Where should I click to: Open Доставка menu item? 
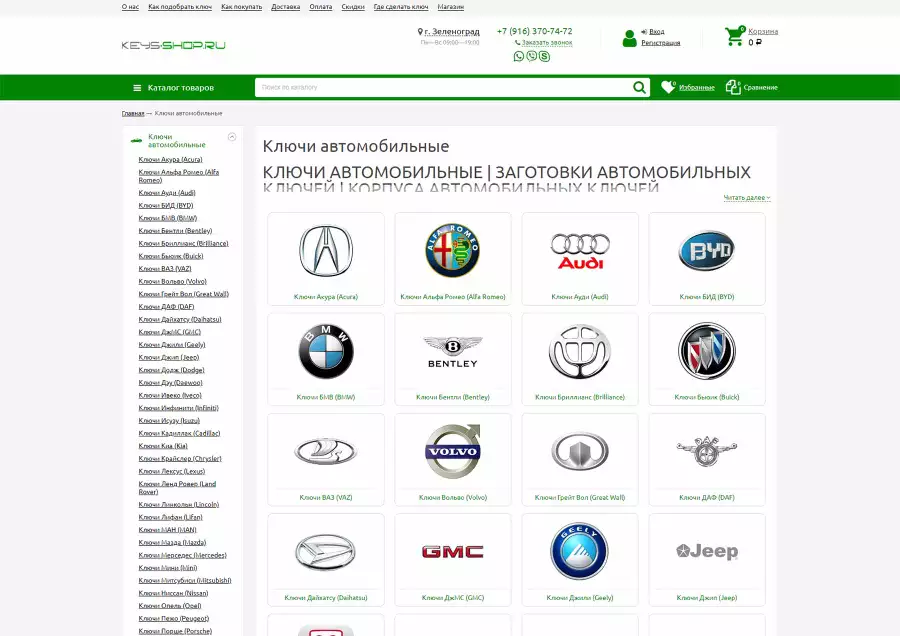[x=286, y=7]
